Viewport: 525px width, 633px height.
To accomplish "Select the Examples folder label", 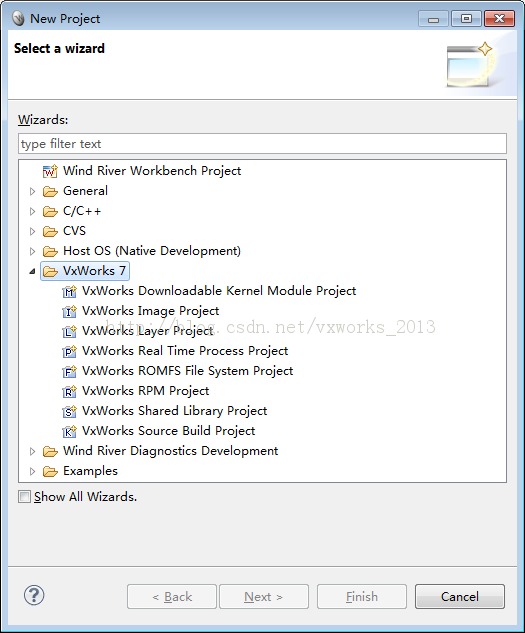I will pyautogui.click(x=90, y=471).
